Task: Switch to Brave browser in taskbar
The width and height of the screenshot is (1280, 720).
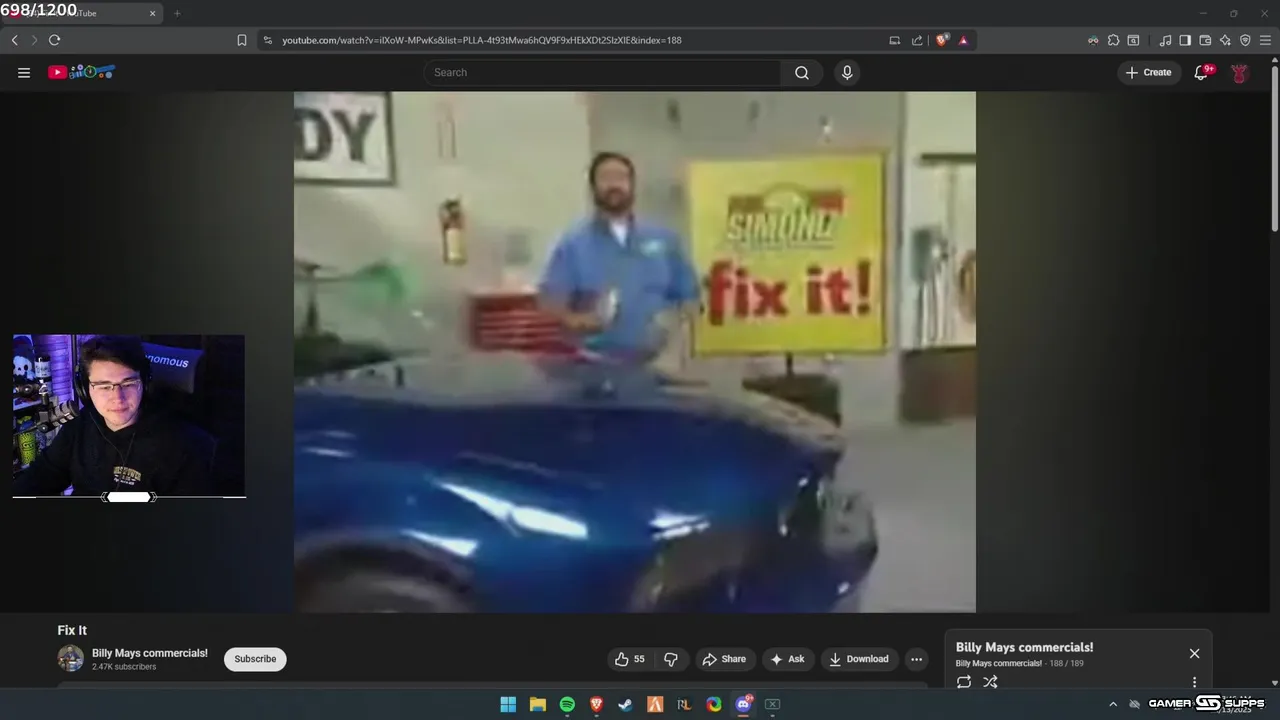Action: [596, 704]
